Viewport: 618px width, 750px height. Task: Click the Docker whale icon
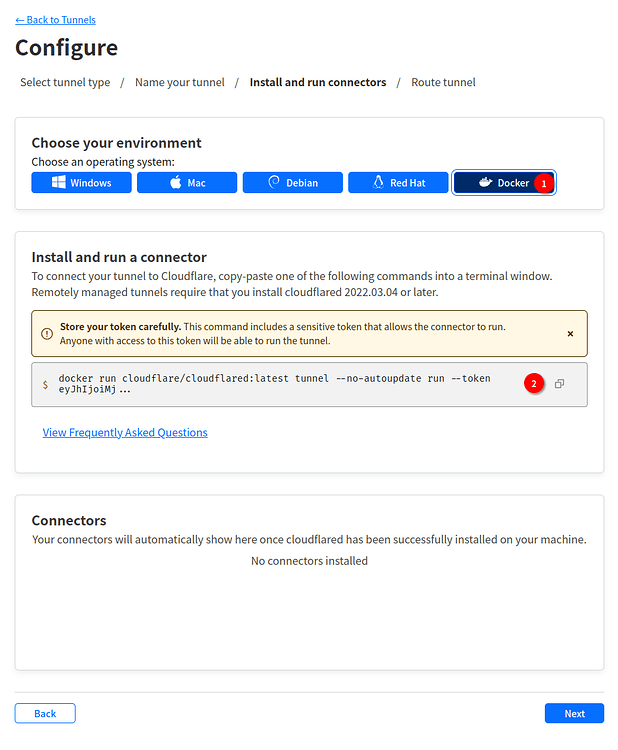coord(485,183)
